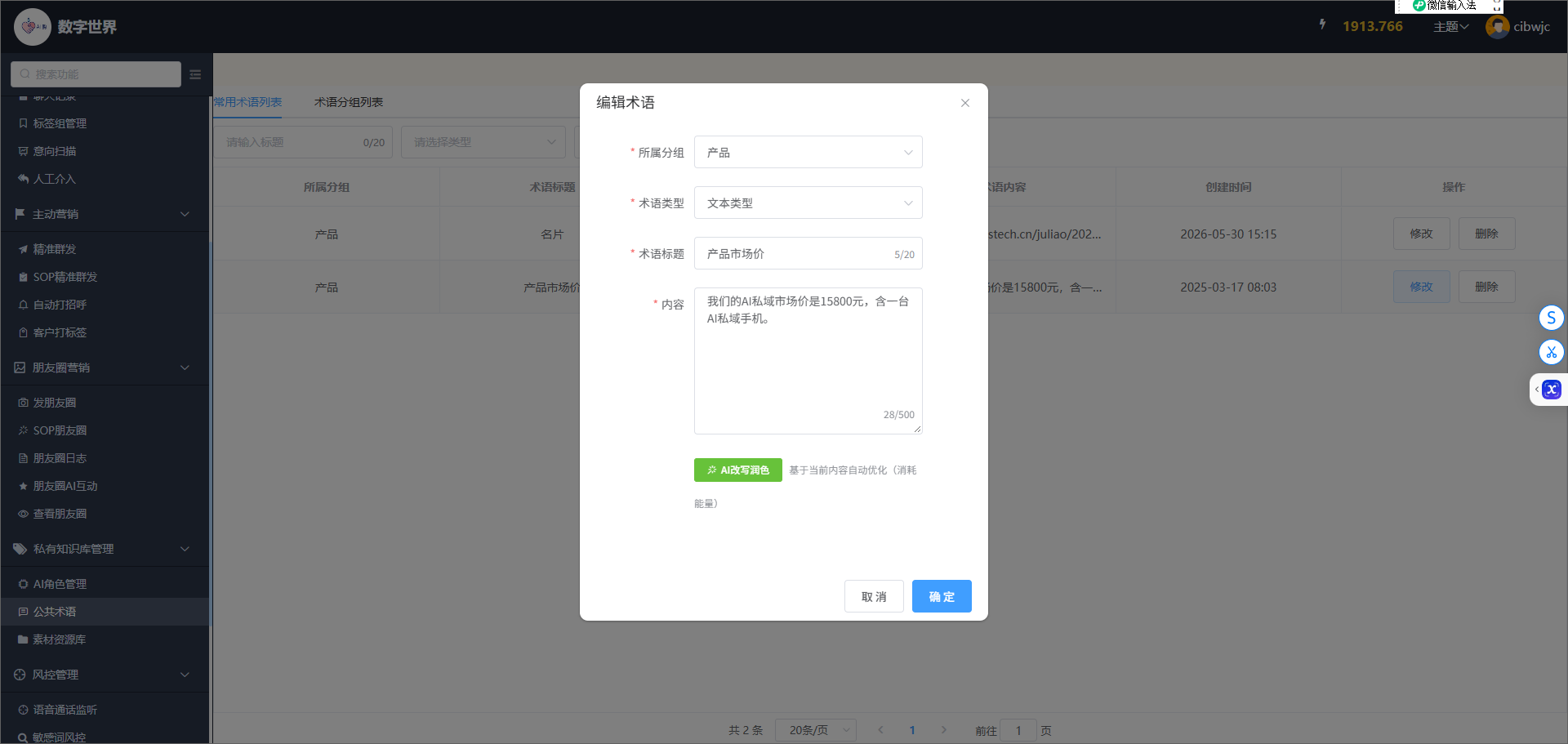Viewport: 1568px width, 744px height.
Task: Open the 主题 theme menu
Action: coord(1450,26)
